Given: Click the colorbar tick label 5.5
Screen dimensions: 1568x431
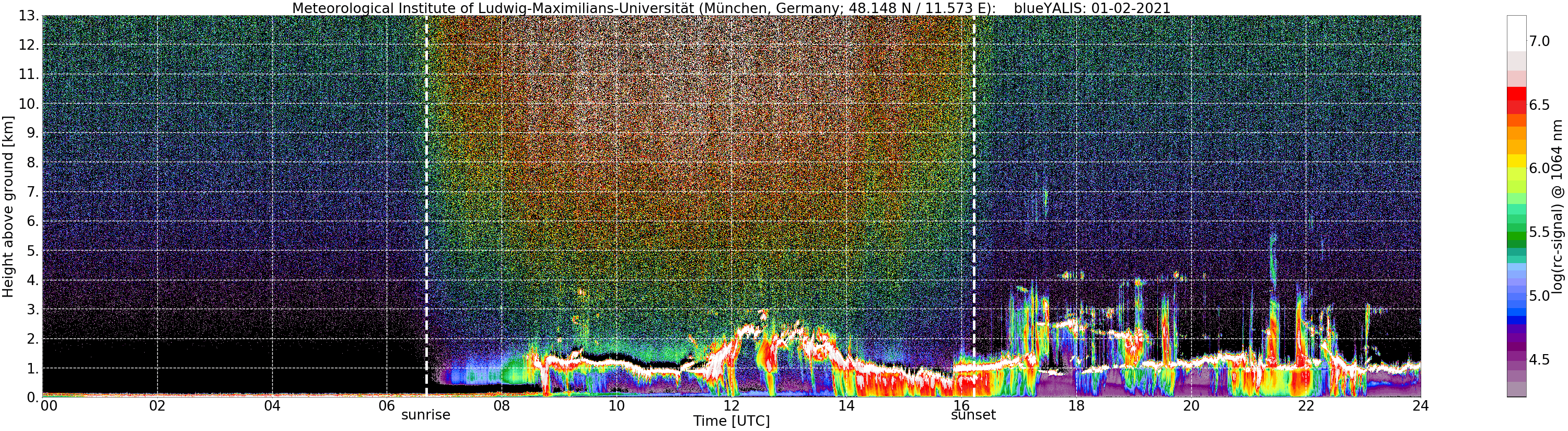Looking at the screenshot, I should click(1539, 232).
